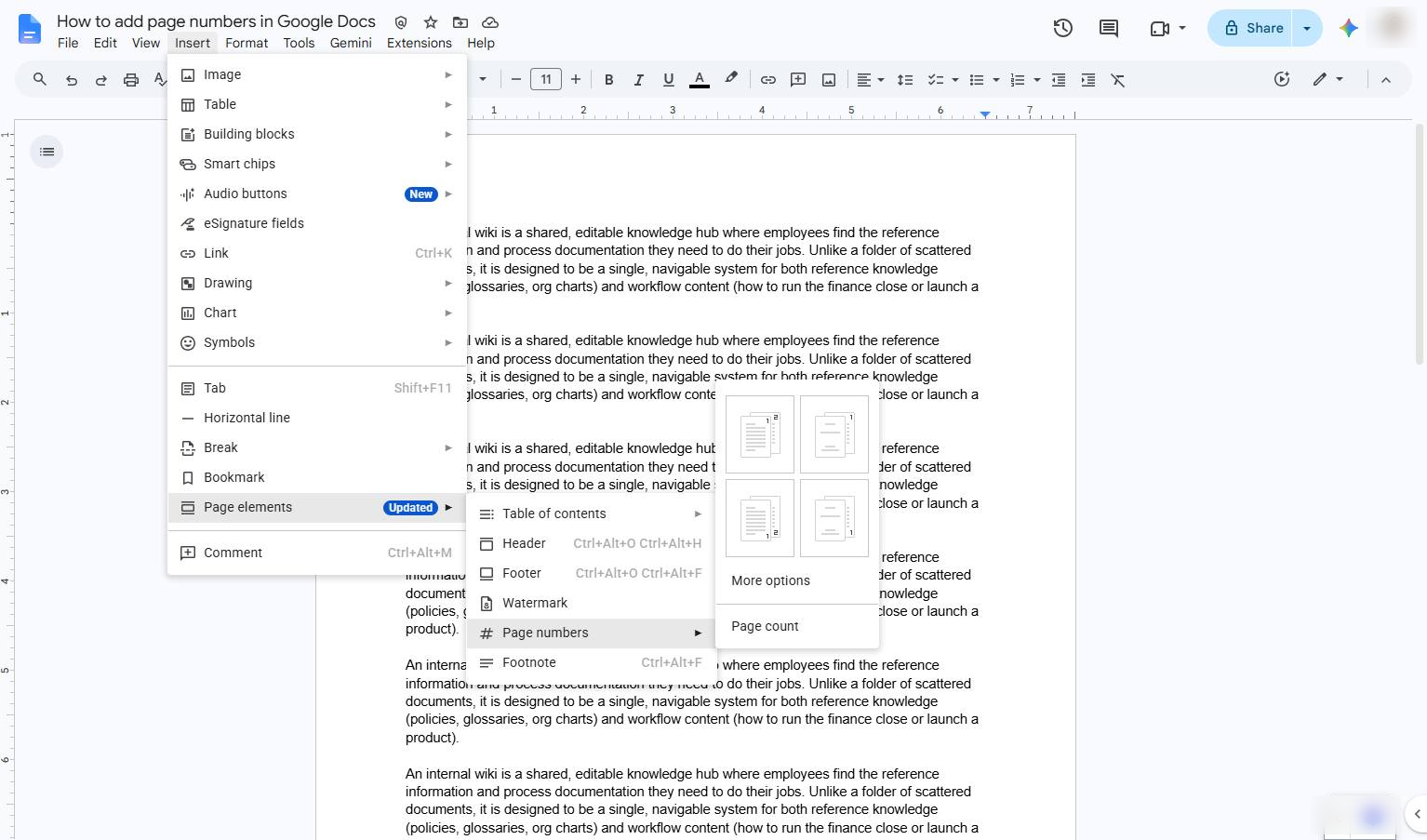Choose Header in Page elements submenu
The width and height of the screenshot is (1427, 840).
[x=591, y=543]
